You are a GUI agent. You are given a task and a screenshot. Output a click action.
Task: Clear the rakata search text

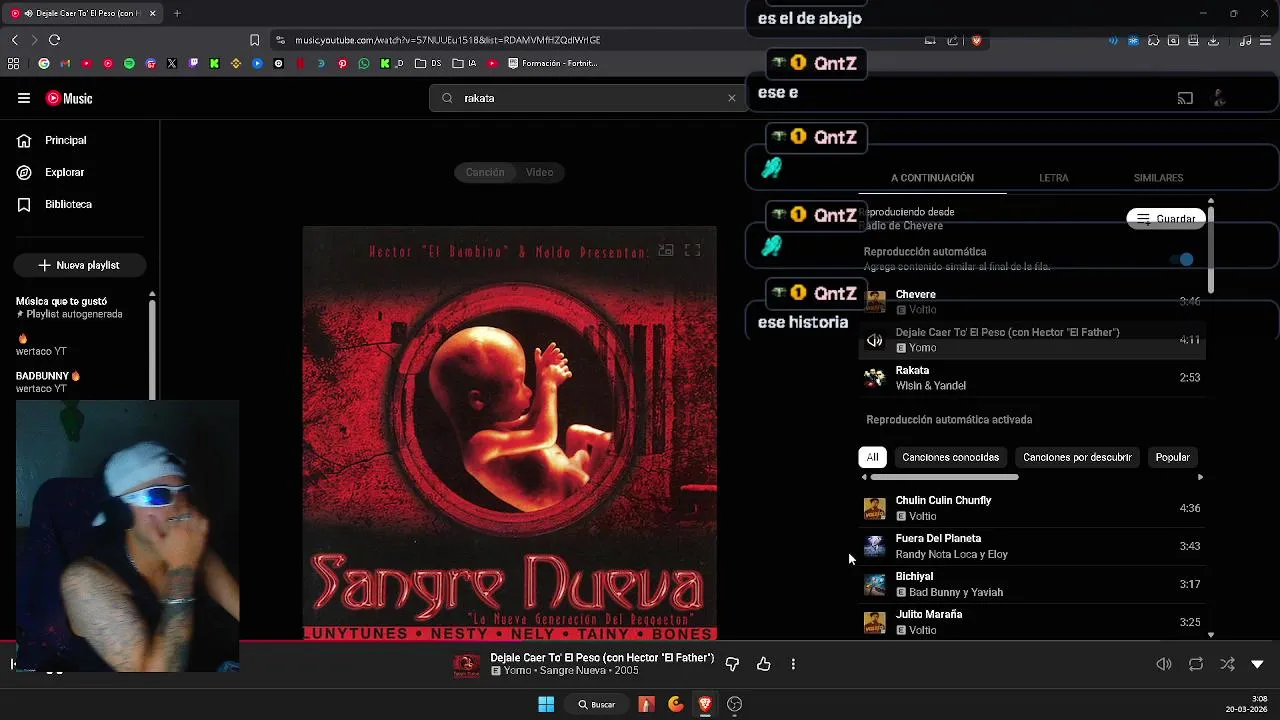click(x=732, y=98)
